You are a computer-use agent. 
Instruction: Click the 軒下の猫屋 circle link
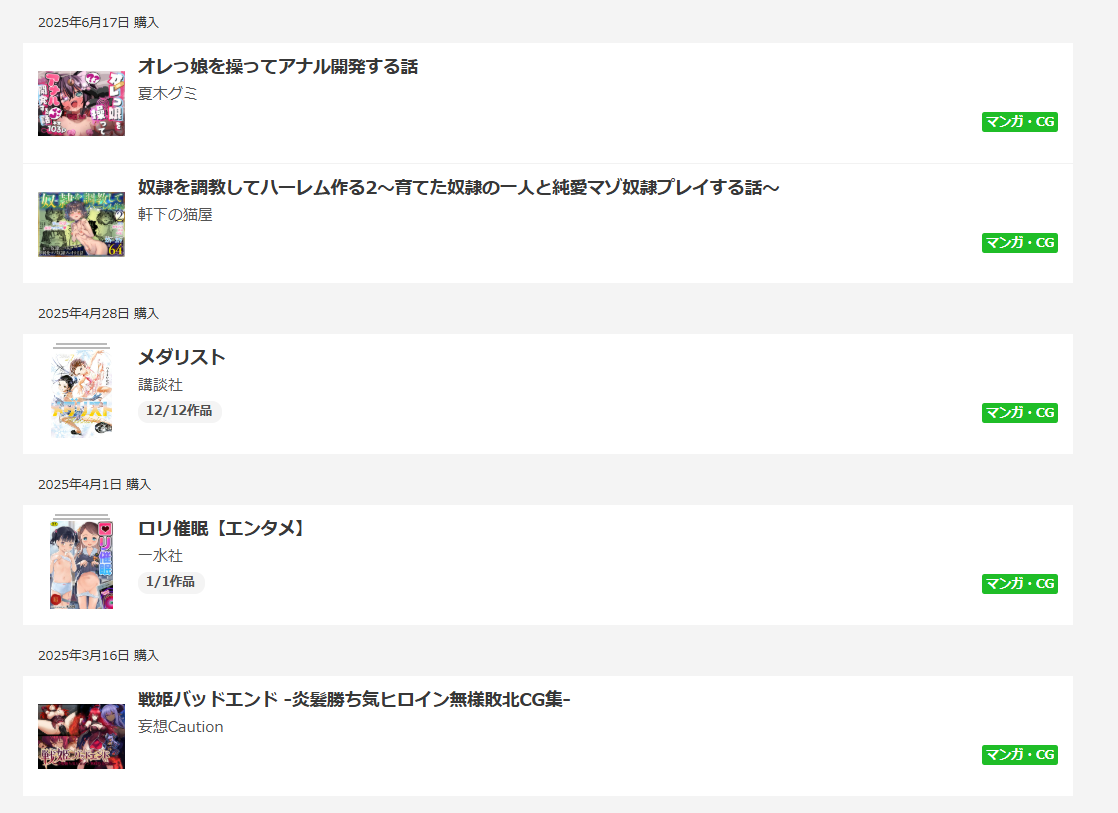[x=175, y=215]
